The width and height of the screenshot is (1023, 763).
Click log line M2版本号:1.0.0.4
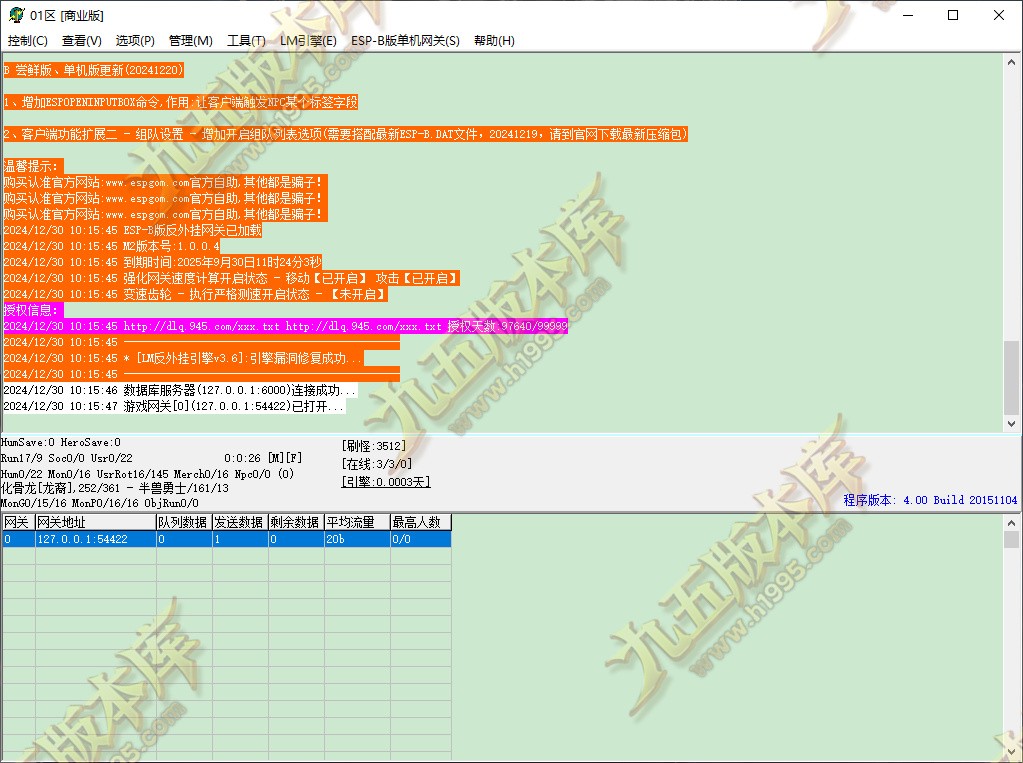112,246
